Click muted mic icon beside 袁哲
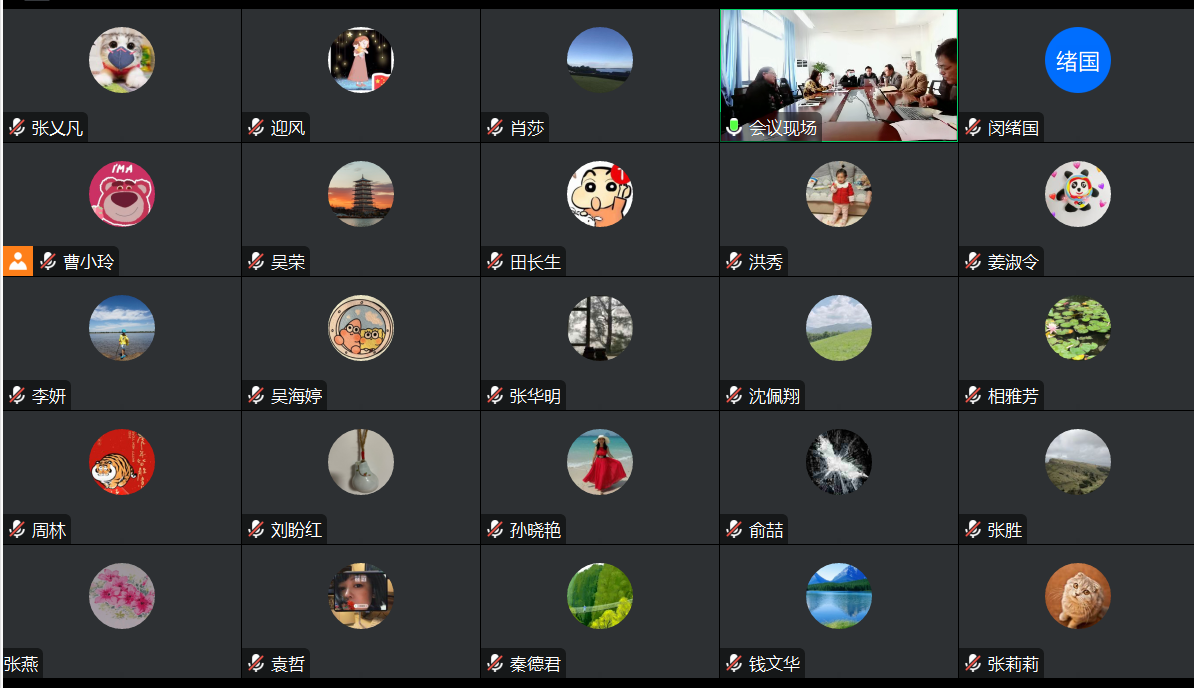1194x688 pixels. pos(256,663)
